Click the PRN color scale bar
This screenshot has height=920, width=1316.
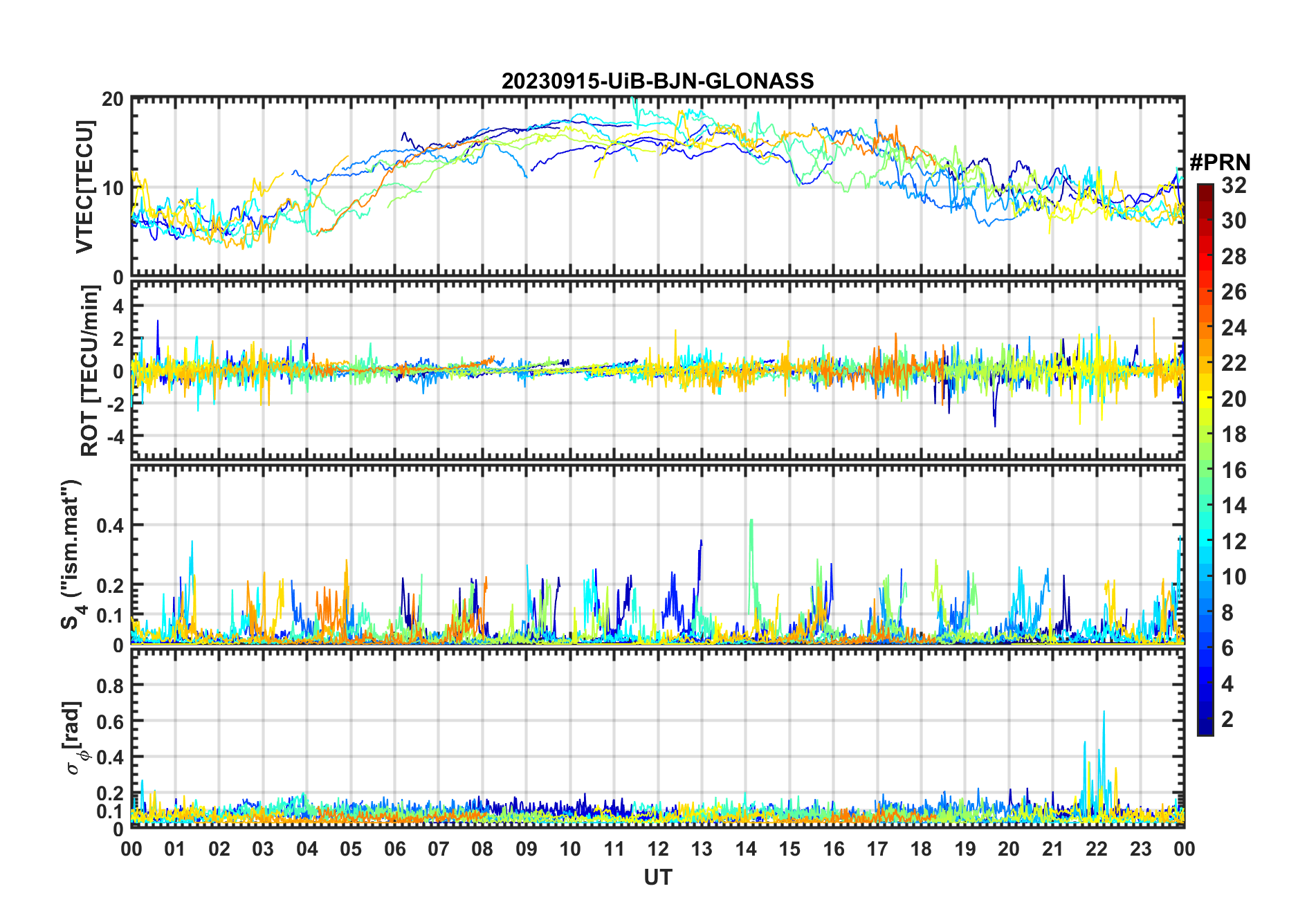(1205, 459)
